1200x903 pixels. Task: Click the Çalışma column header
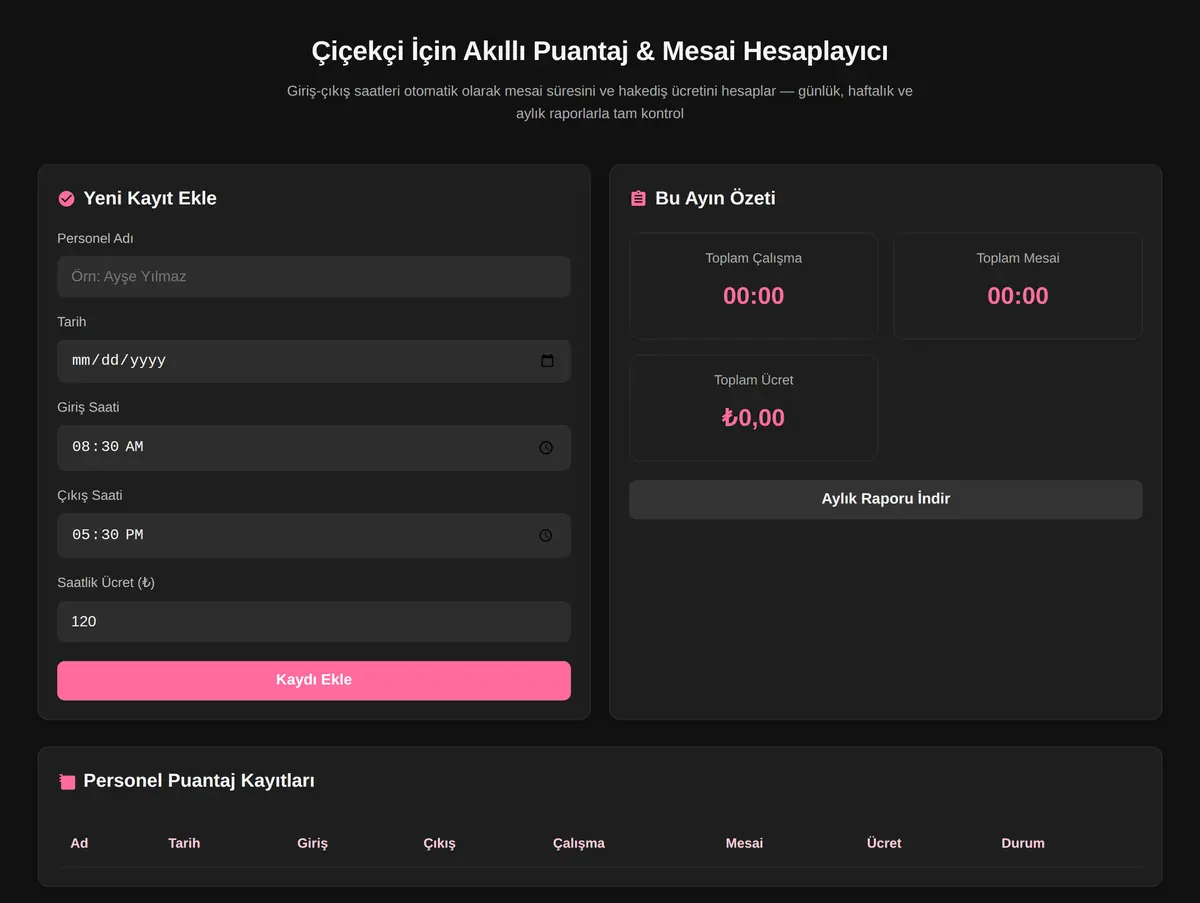579,843
